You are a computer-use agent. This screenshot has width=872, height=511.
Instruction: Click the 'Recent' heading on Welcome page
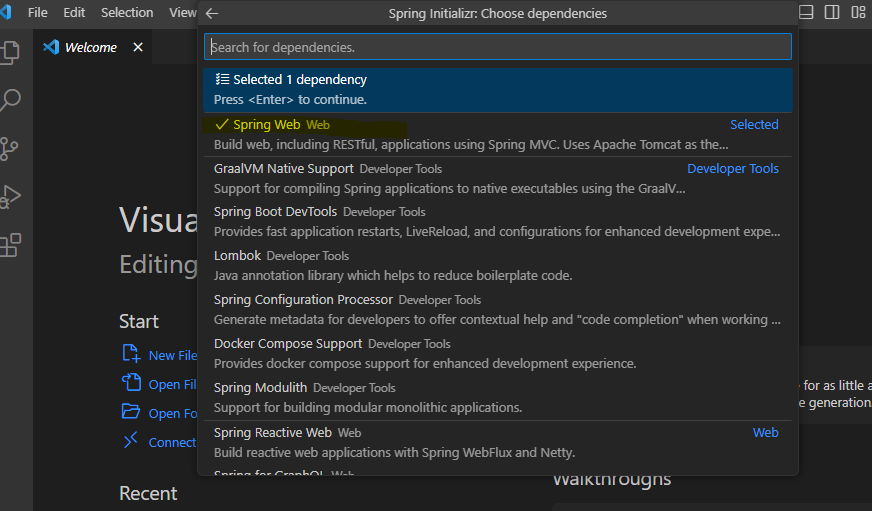[148, 493]
